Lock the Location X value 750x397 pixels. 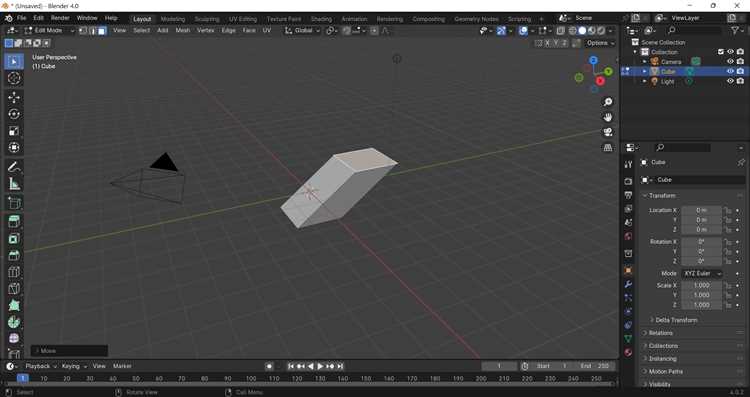(728, 210)
